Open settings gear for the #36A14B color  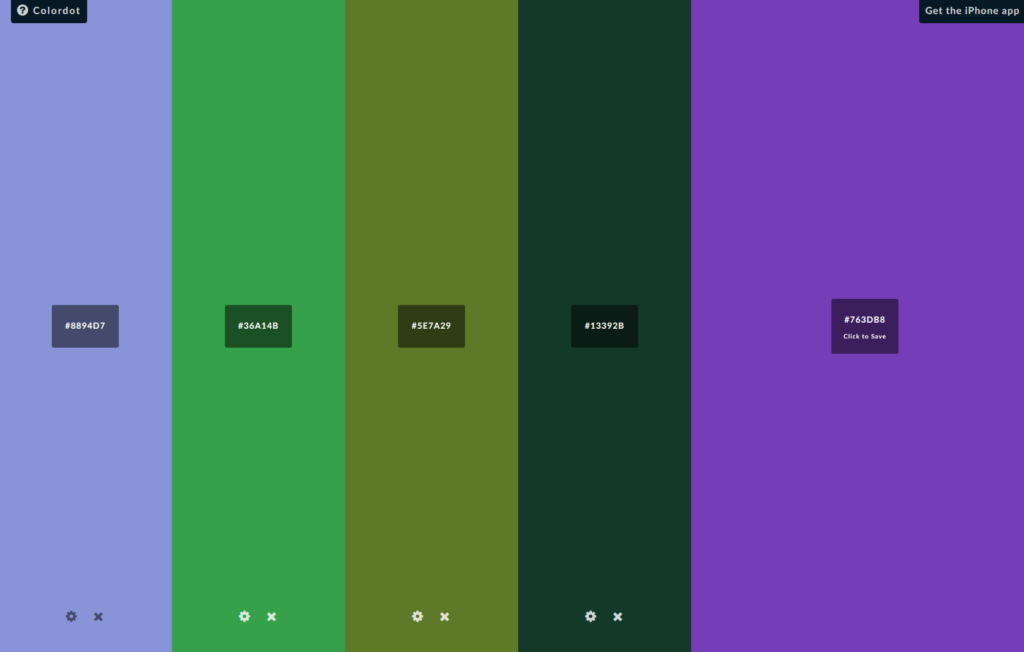pos(244,616)
